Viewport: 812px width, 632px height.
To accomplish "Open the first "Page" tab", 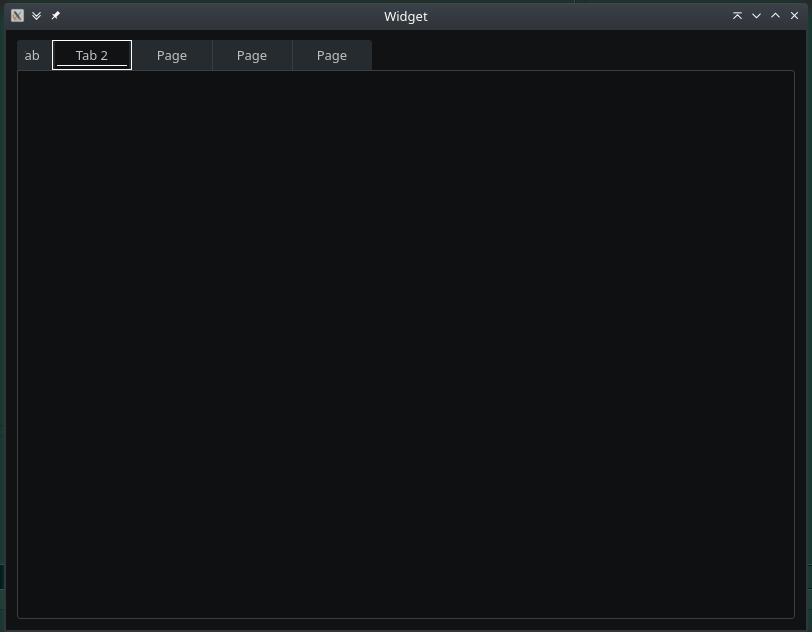I will [x=172, y=56].
